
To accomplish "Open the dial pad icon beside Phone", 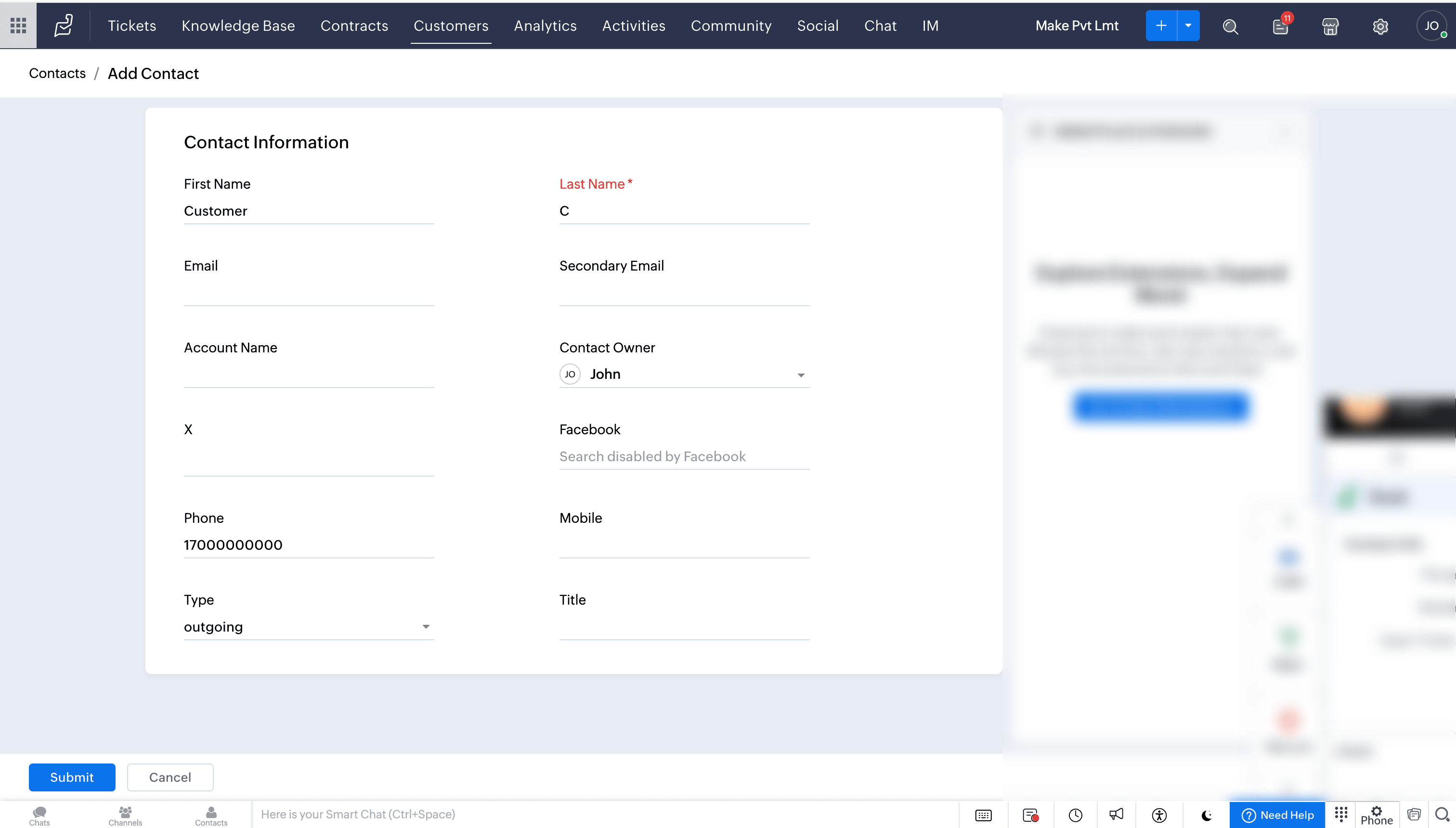I will (1340, 814).
